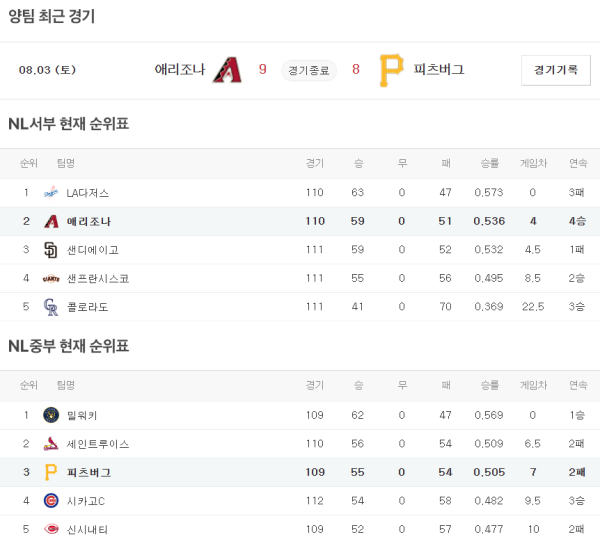
Task: Select the 시카고C team name
Action: [86, 501]
